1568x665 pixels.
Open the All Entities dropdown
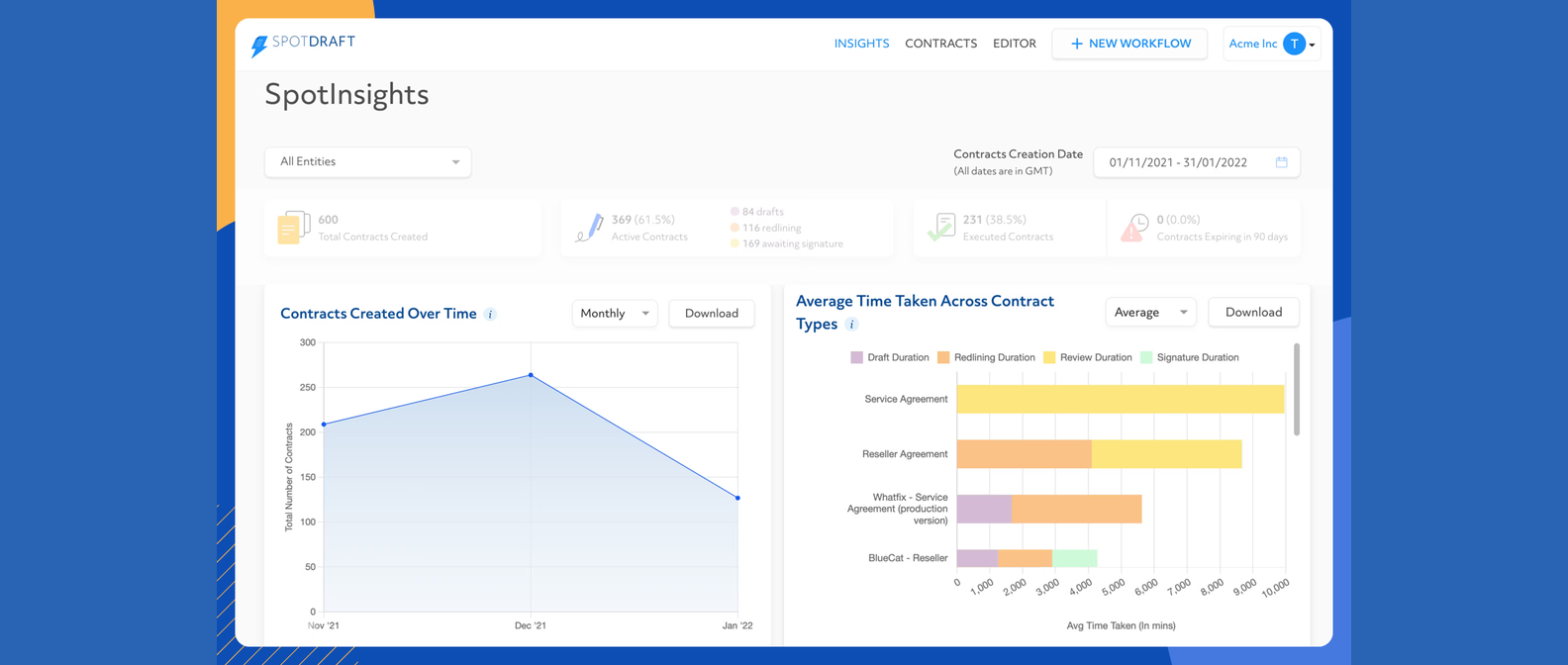[x=367, y=161]
